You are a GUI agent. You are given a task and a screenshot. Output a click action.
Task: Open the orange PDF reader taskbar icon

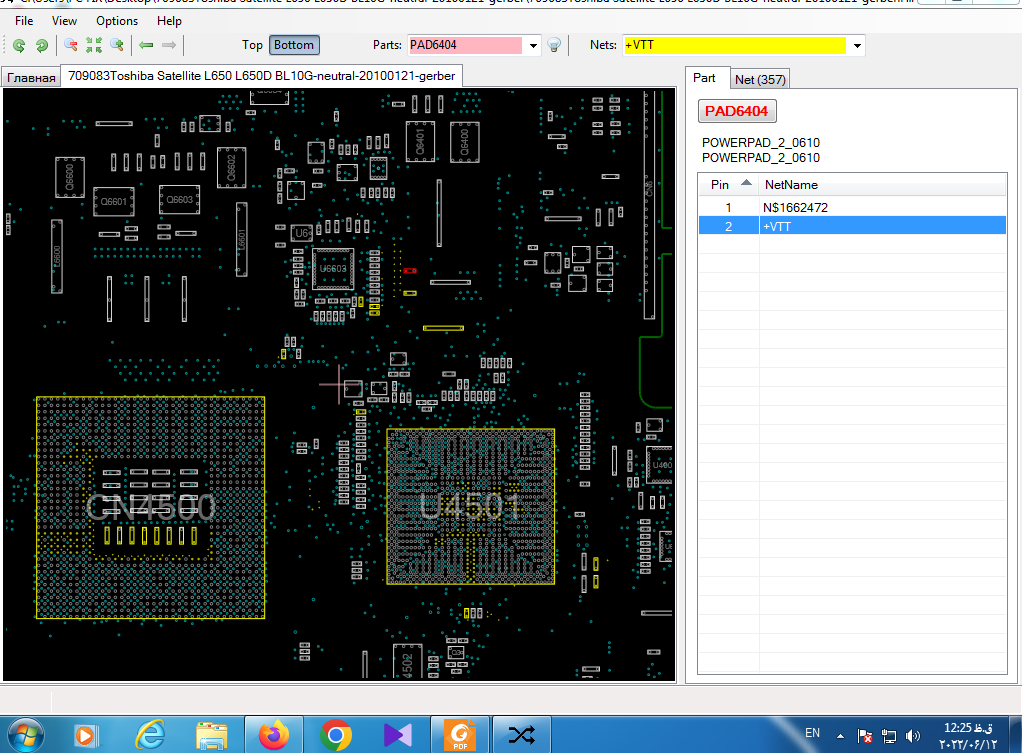[x=460, y=735]
